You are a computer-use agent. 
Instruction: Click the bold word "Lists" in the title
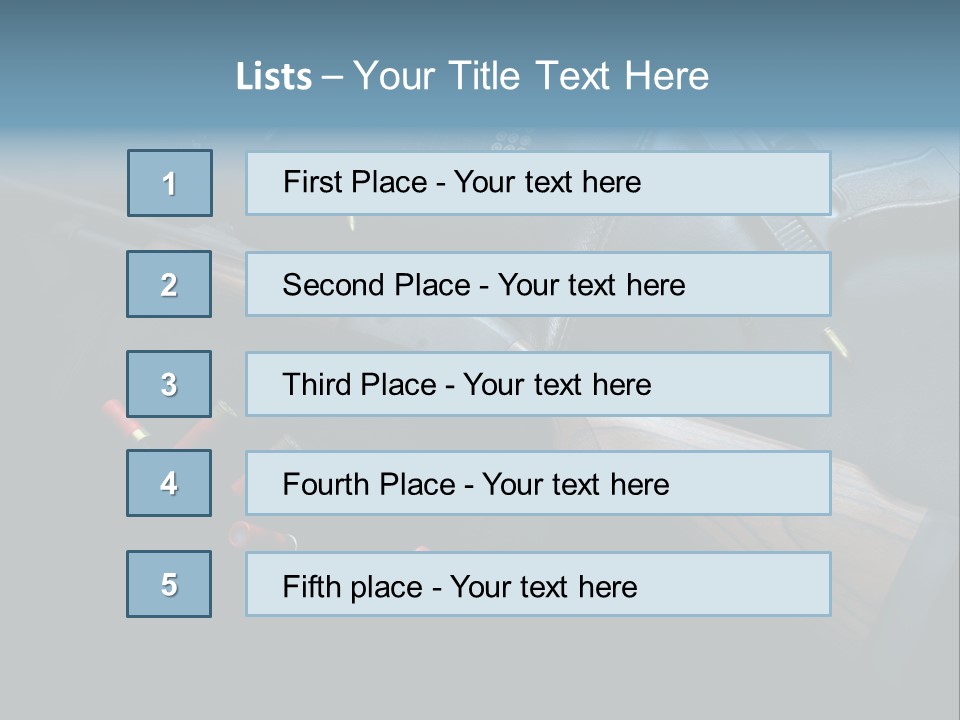point(274,76)
